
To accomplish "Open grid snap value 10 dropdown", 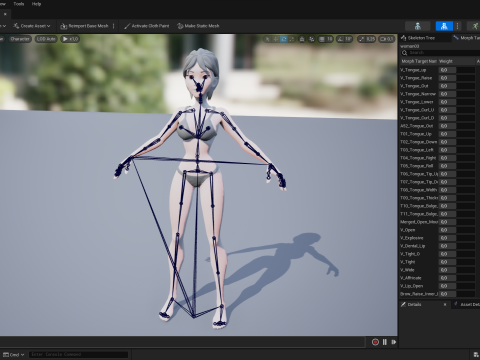I will (329, 39).
